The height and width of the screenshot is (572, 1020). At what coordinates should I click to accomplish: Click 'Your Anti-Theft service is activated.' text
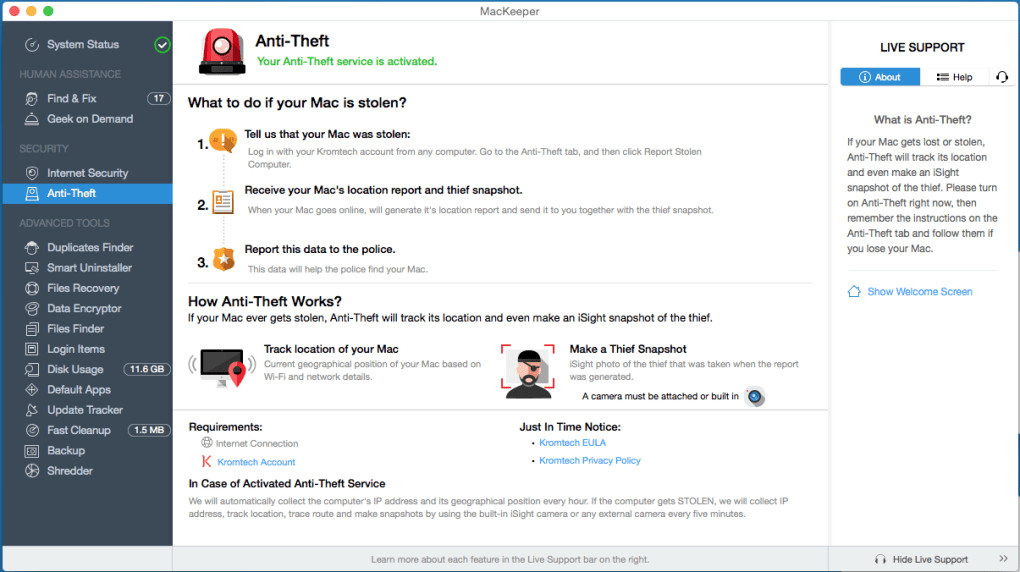click(347, 61)
